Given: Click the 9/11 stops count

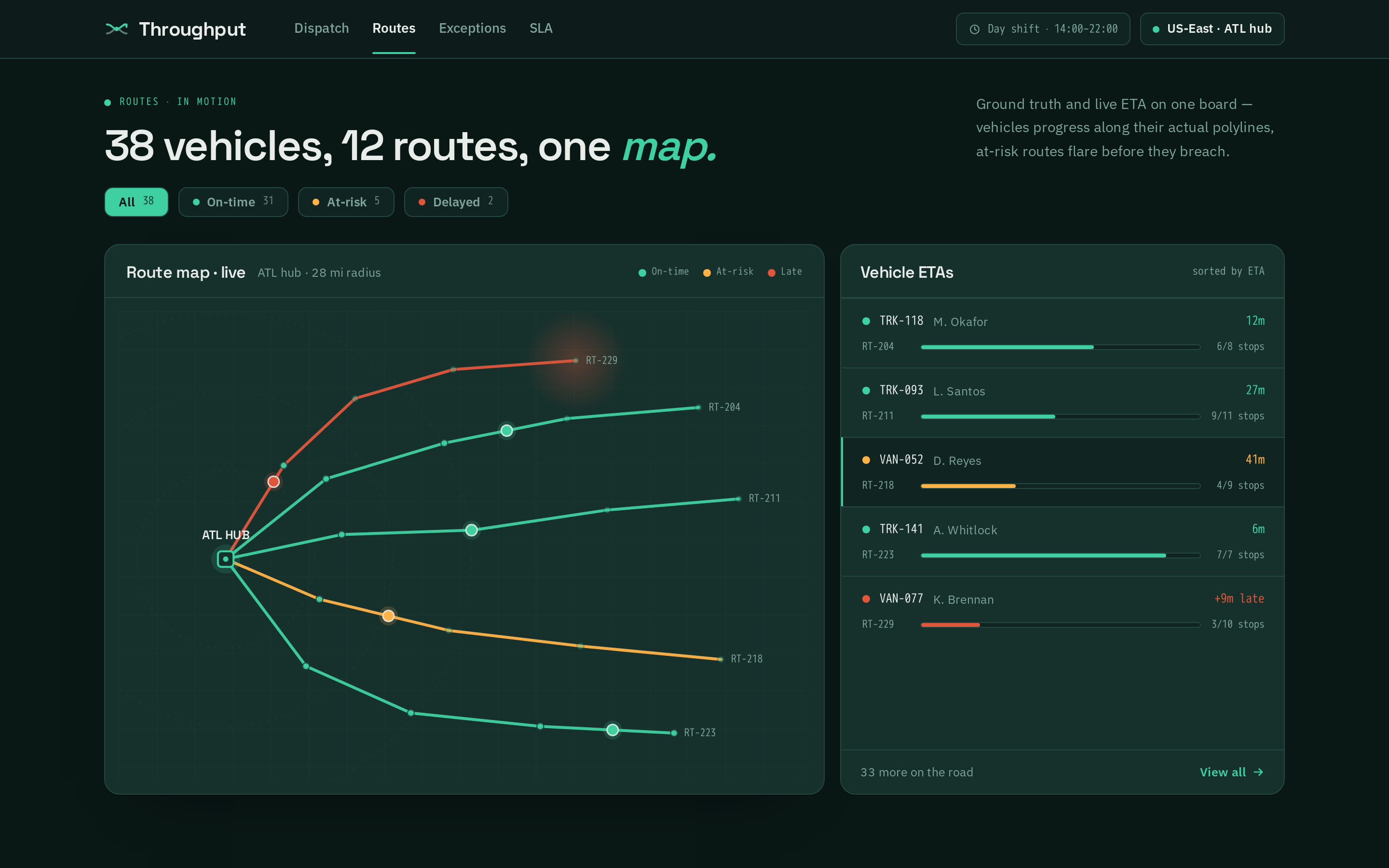Looking at the screenshot, I should coord(1238,416).
